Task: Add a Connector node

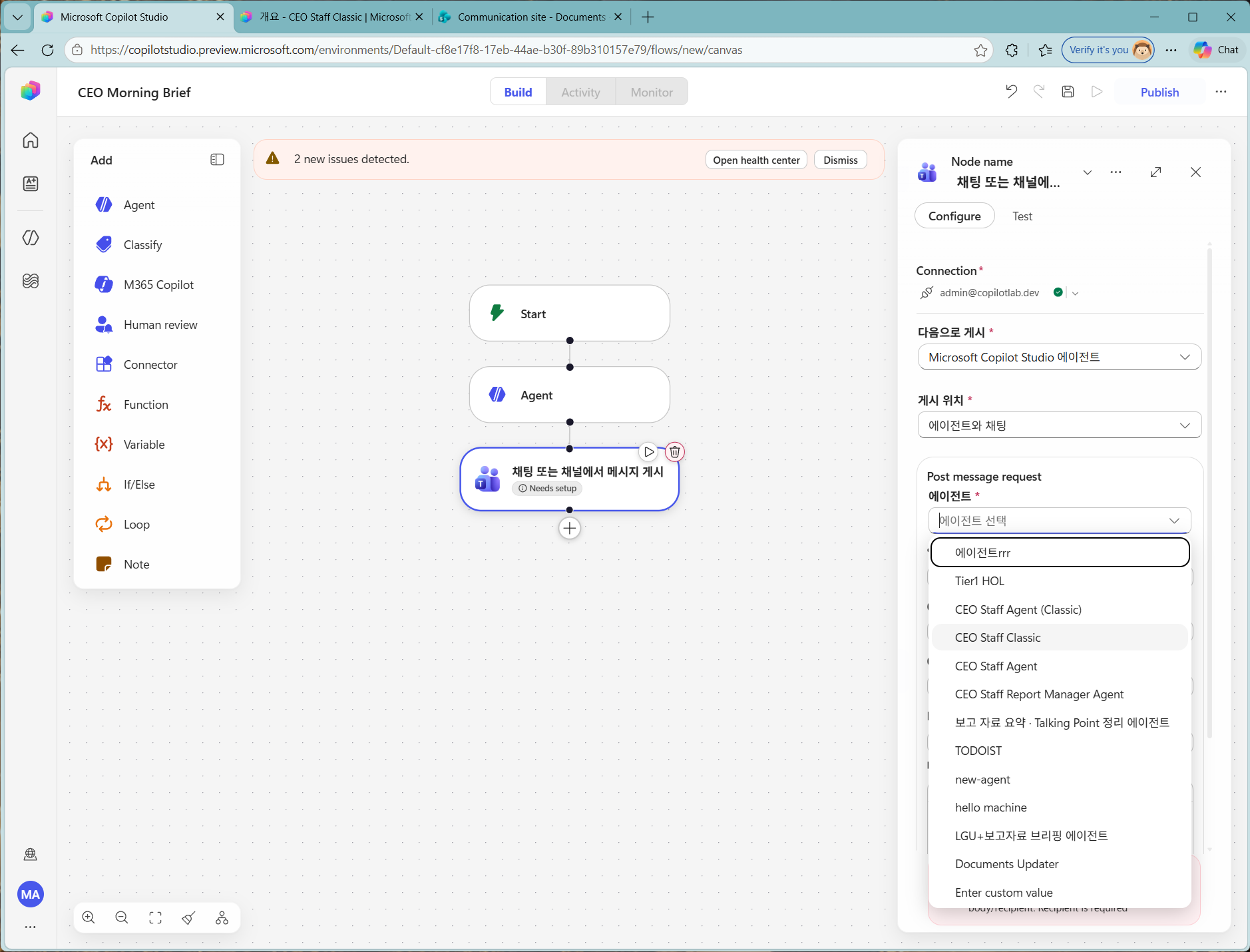Action: (158, 365)
